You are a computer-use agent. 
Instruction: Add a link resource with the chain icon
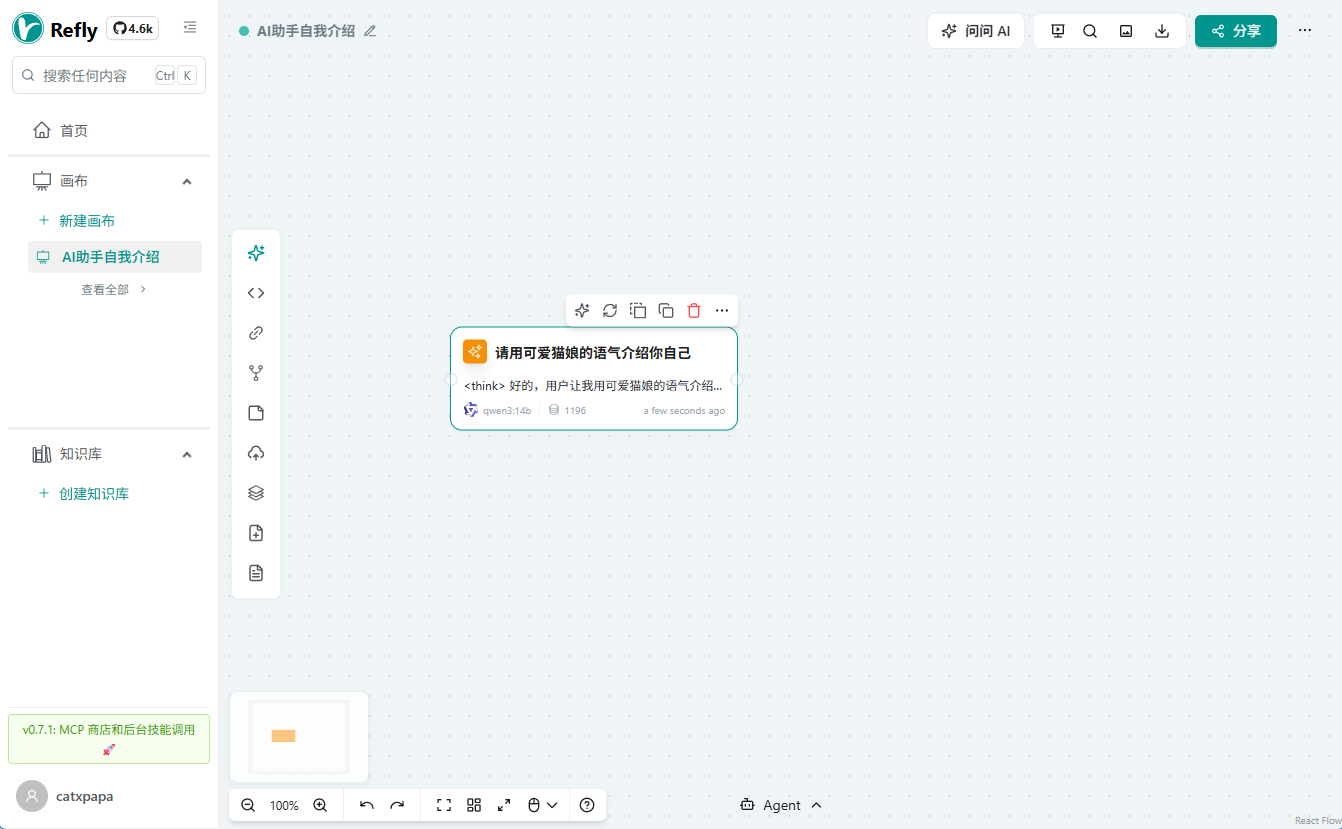pyautogui.click(x=256, y=333)
